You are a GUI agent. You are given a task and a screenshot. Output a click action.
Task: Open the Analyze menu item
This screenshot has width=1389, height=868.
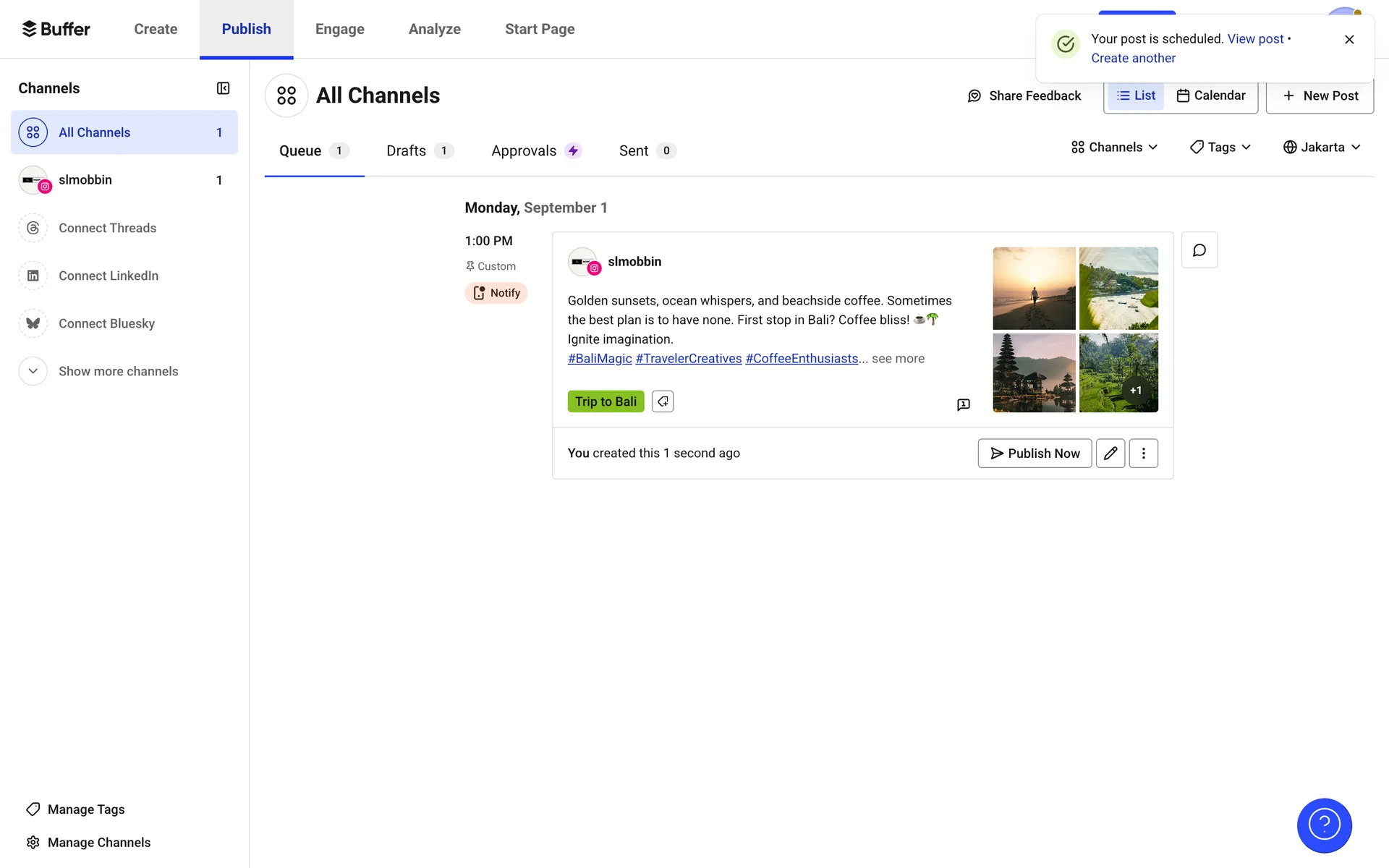pyautogui.click(x=434, y=29)
